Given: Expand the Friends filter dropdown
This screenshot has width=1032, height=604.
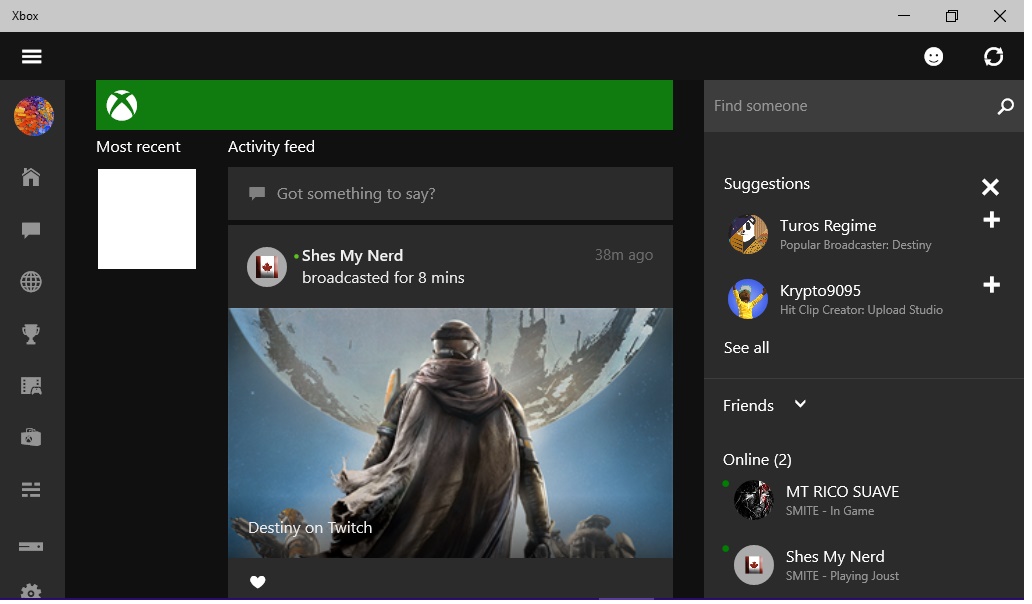Looking at the screenshot, I should click(x=800, y=404).
